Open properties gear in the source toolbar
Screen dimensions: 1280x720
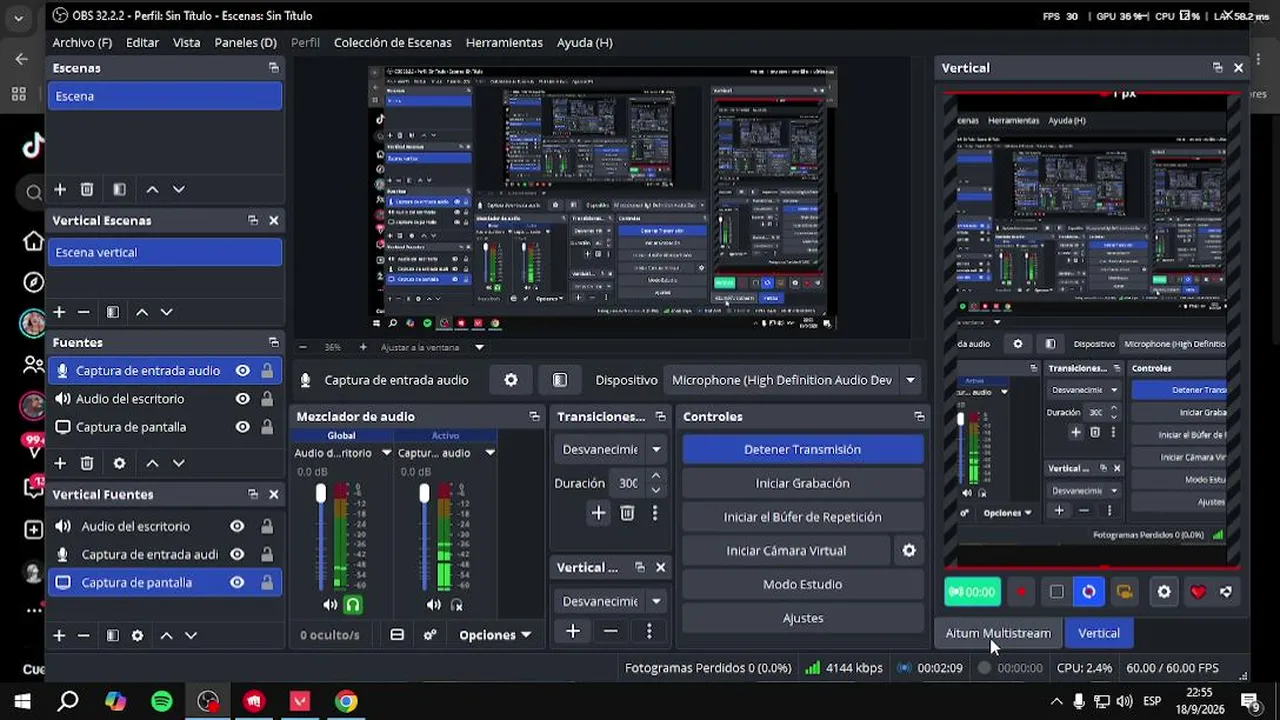[x=511, y=380]
